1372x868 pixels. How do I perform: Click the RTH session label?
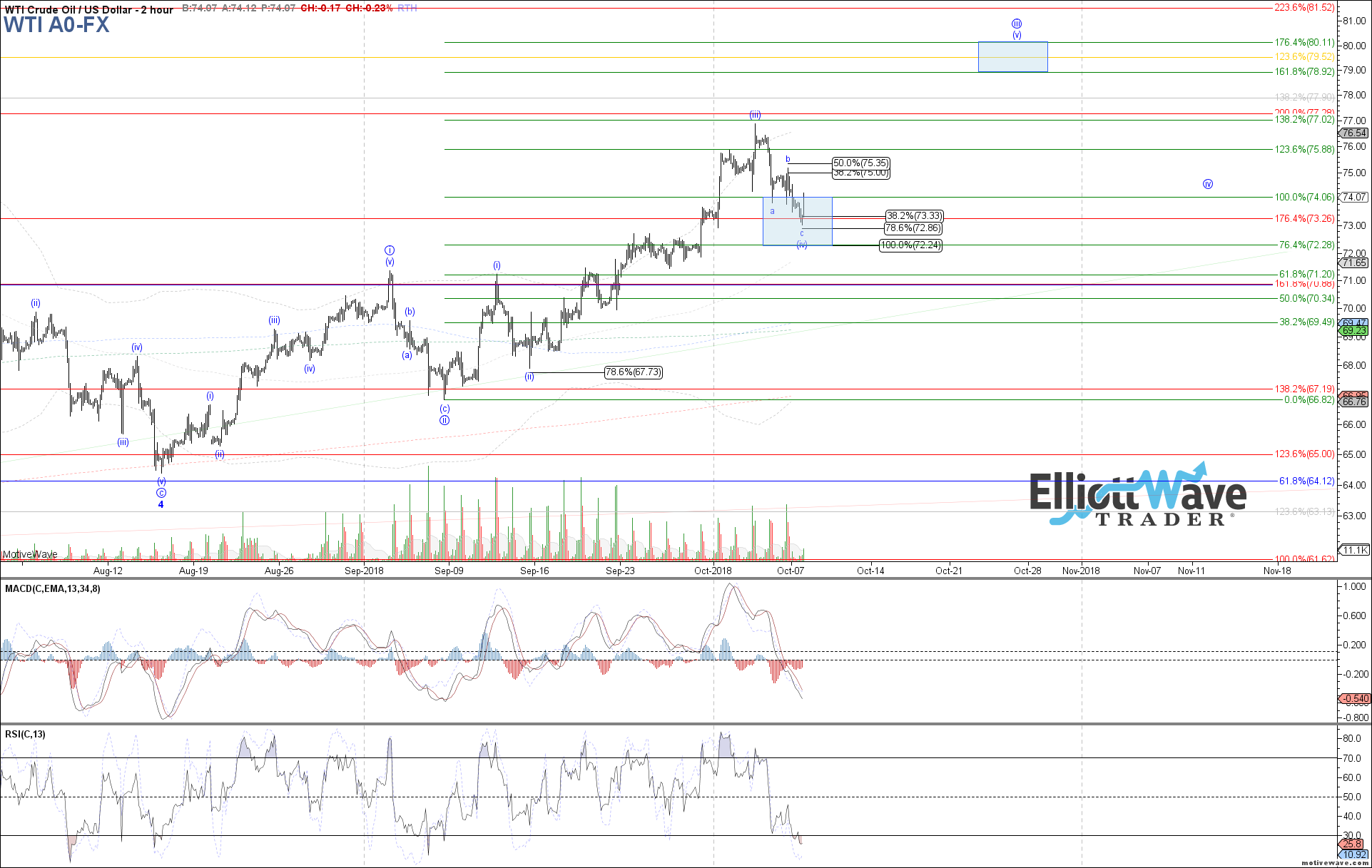(407, 9)
